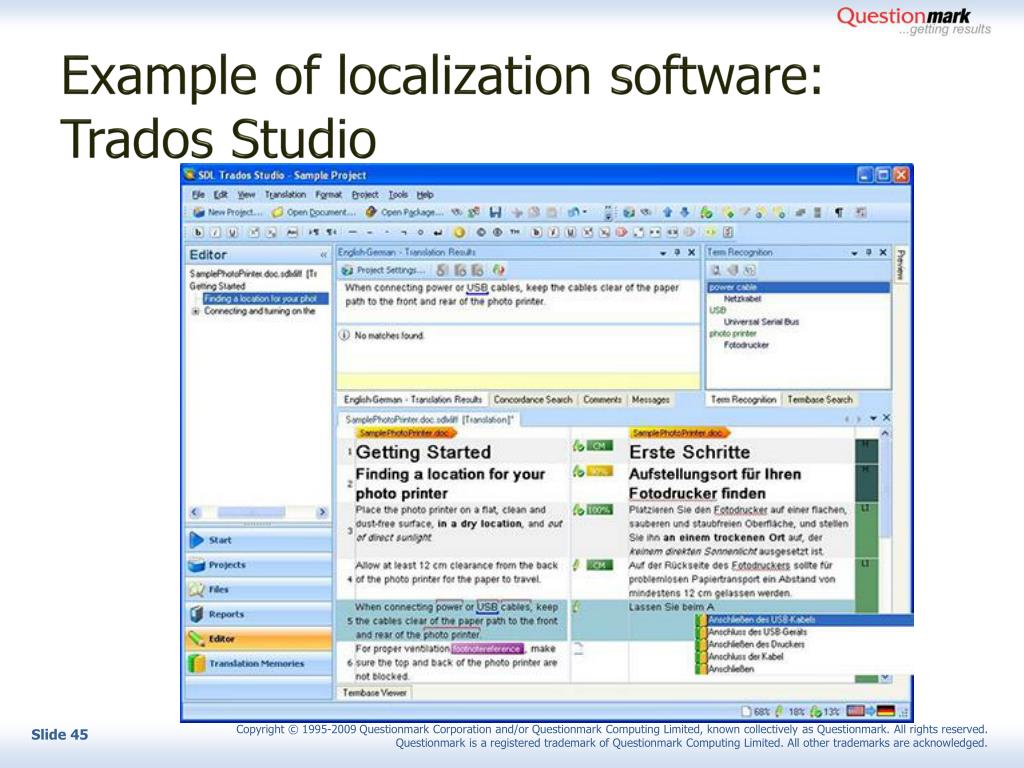Image resolution: width=1024 pixels, height=768 pixels.
Task: Select 'Universal Serial Bus' term entry
Action: pyautogui.click(x=761, y=321)
